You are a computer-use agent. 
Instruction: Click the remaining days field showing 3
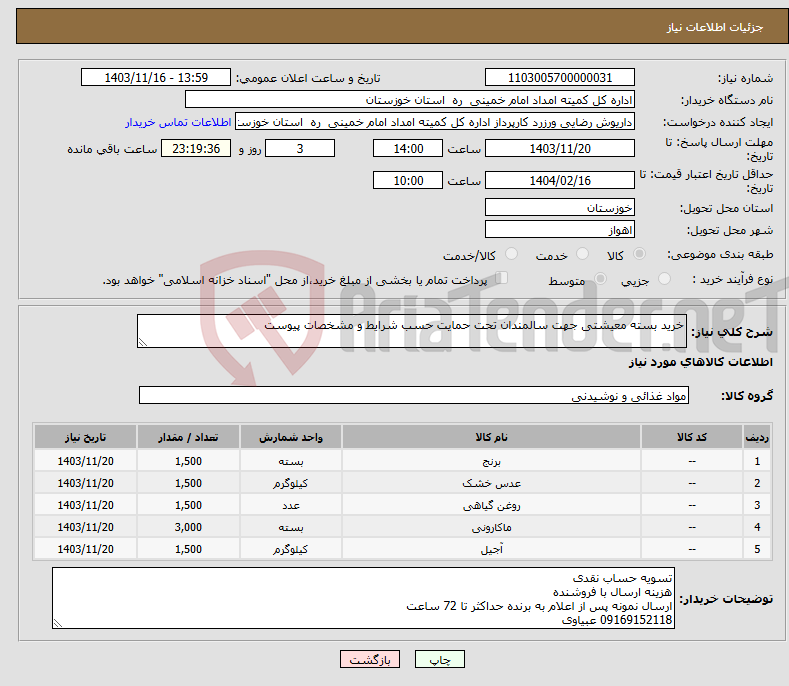point(300,148)
